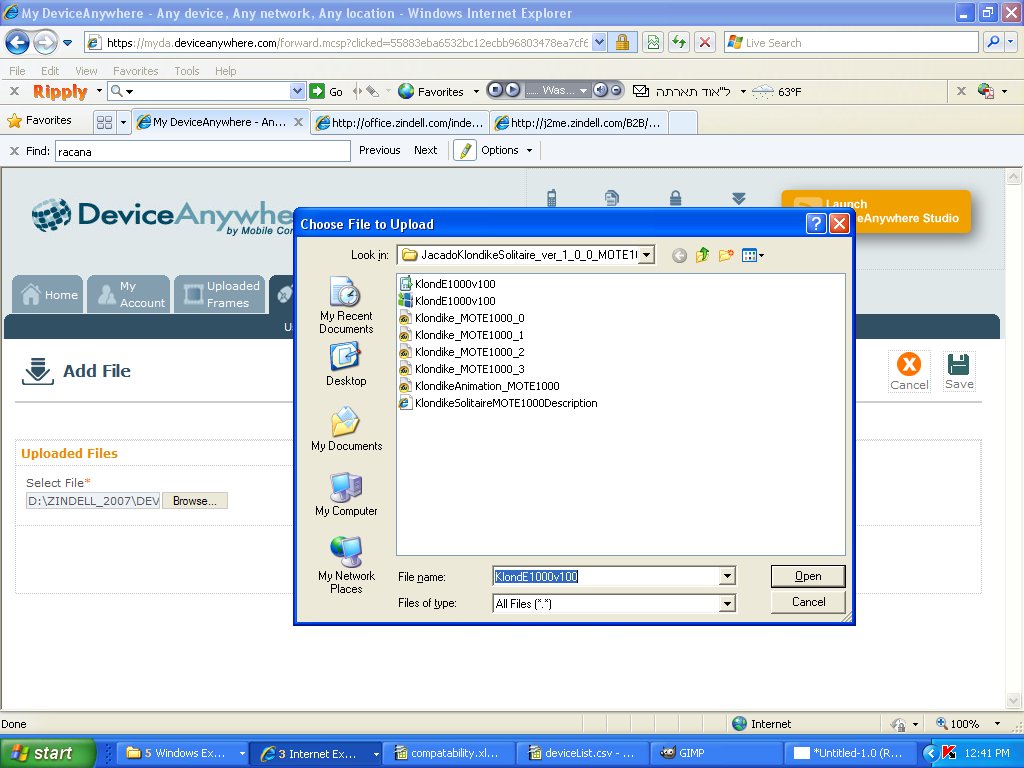The image size is (1024, 768).
Task: Open the Quick Tabs grid icon
Action: [104, 122]
